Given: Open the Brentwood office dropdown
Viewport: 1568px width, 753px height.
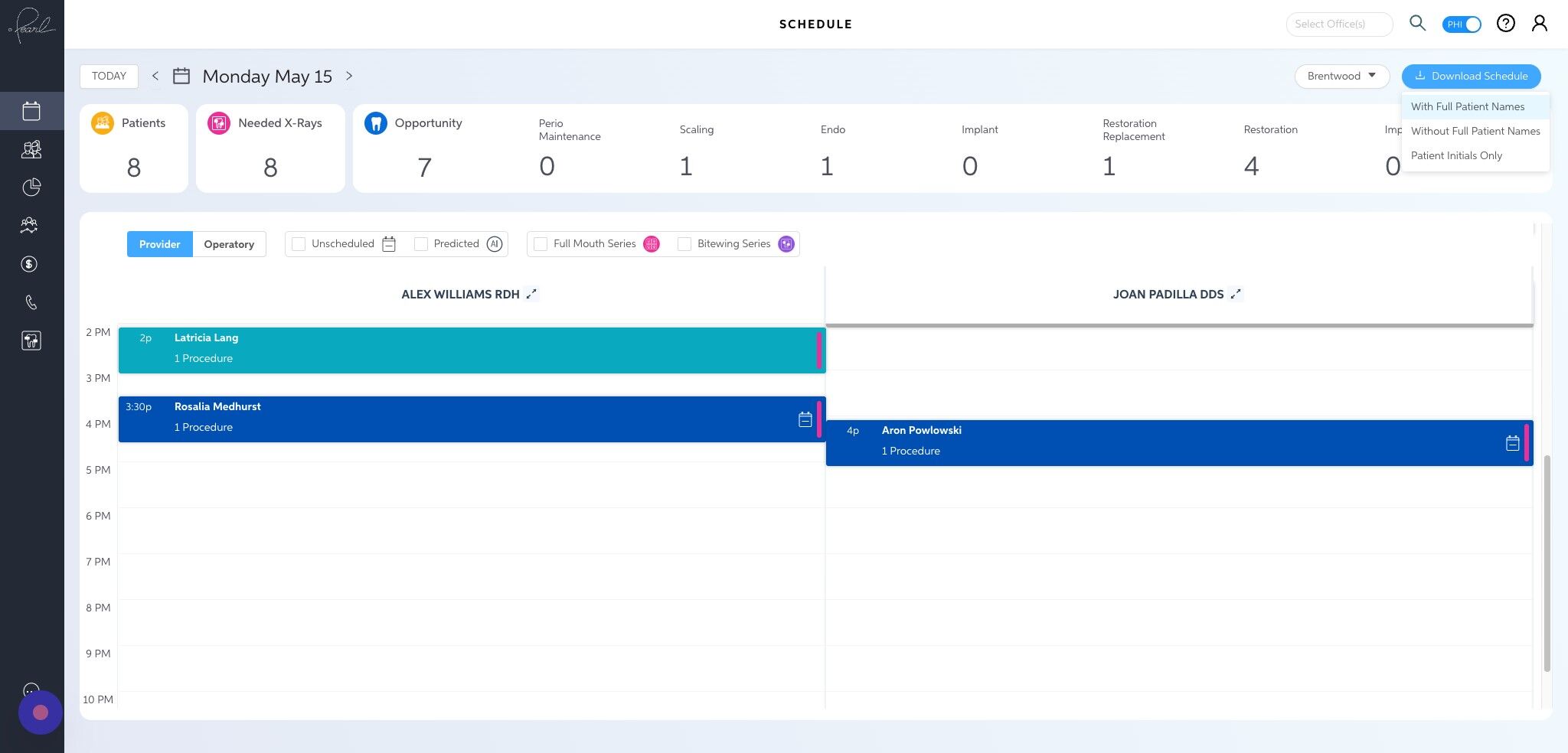Looking at the screenshot, I should click(x=1341, y=76).
